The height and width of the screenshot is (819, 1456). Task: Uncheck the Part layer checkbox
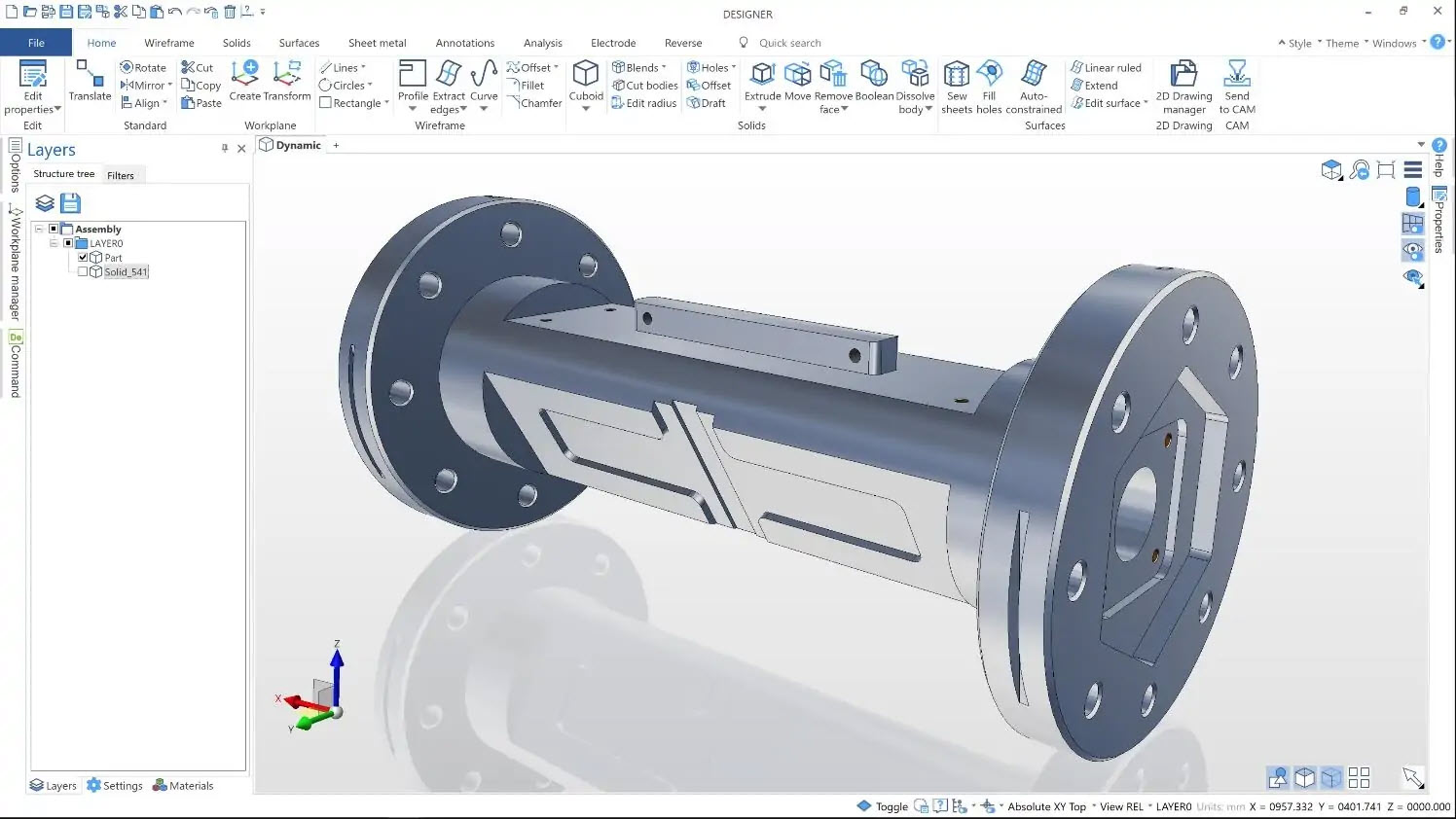[x=83, y=258]
